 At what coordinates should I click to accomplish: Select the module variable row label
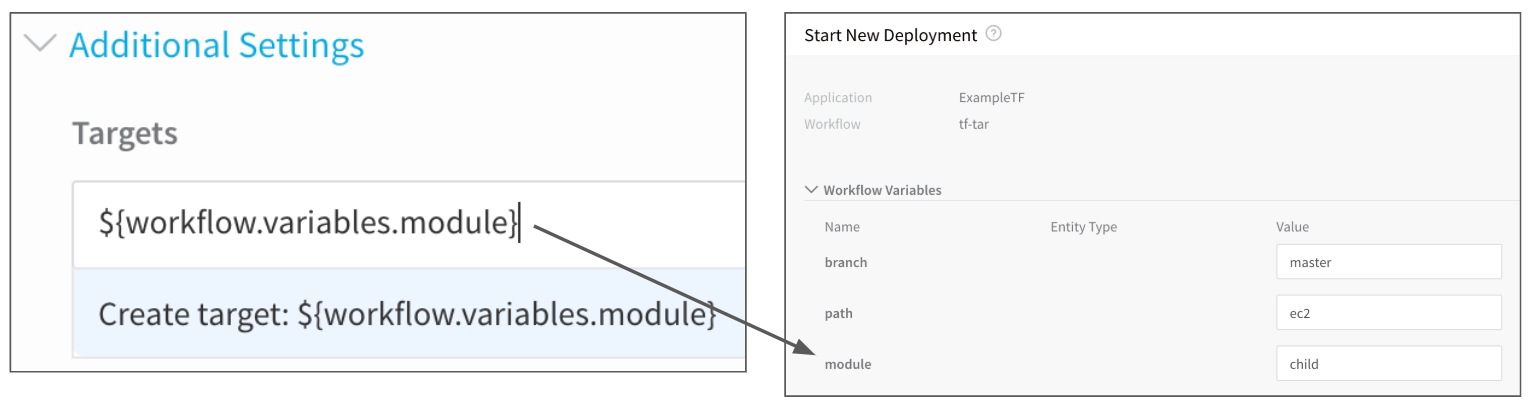[848, 364]
